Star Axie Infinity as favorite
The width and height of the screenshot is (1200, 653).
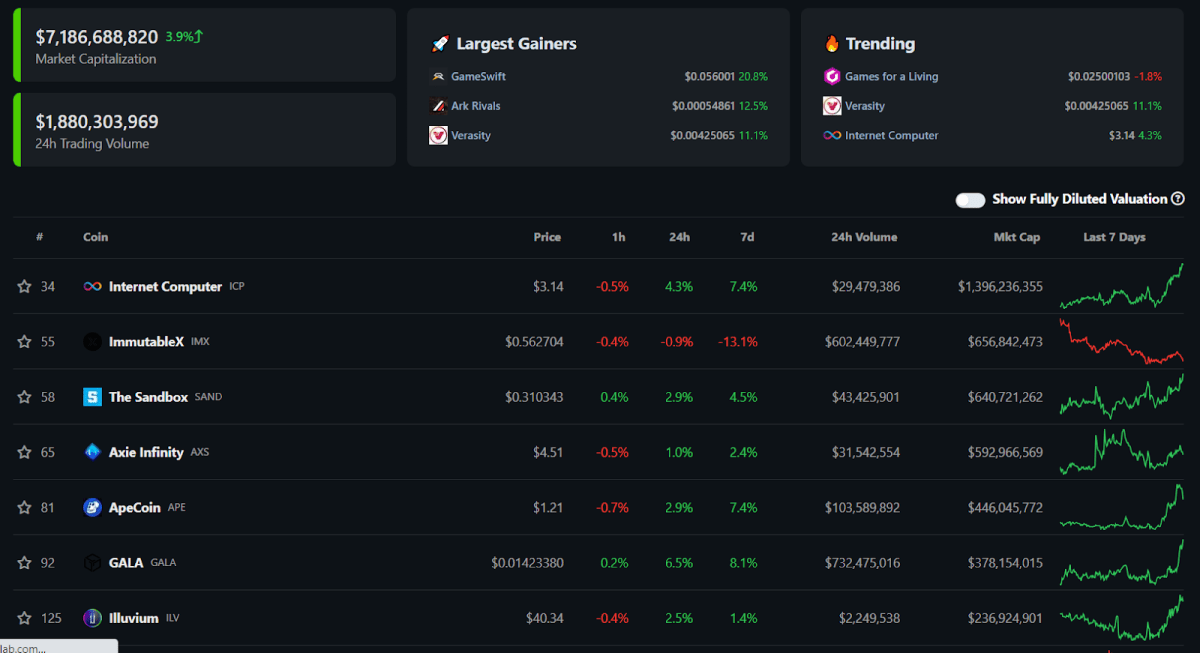tap(24, 452)
